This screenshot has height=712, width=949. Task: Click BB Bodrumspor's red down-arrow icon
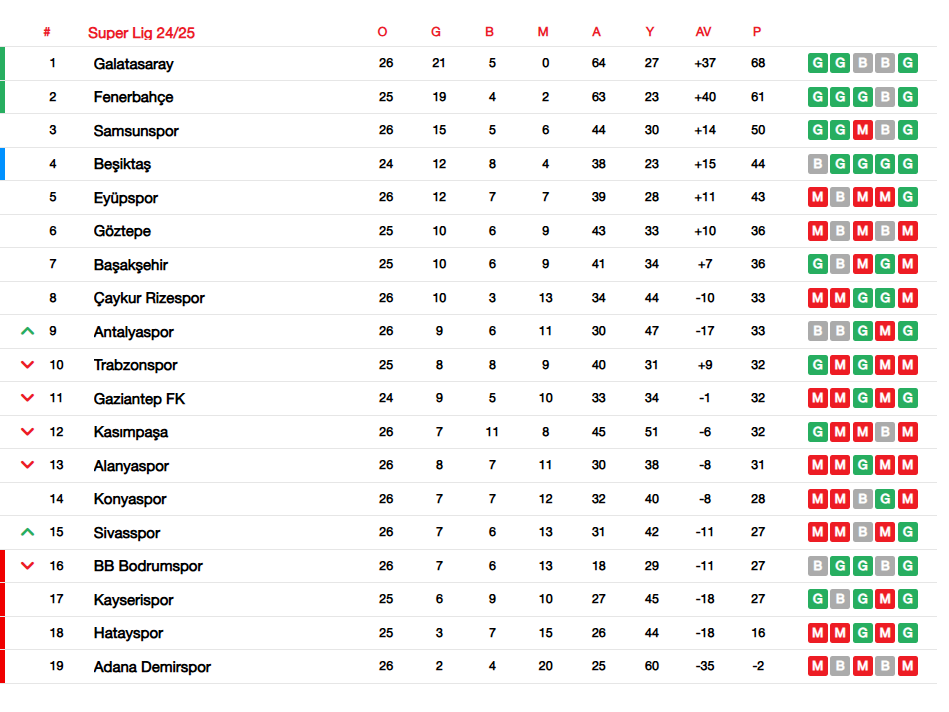click(x=27, y=566)
